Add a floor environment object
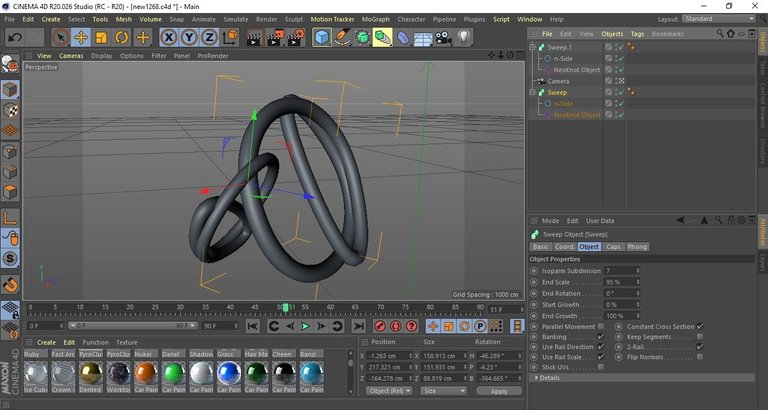The width and height of the screenshot is (768, 410). (x=423, y=38)
